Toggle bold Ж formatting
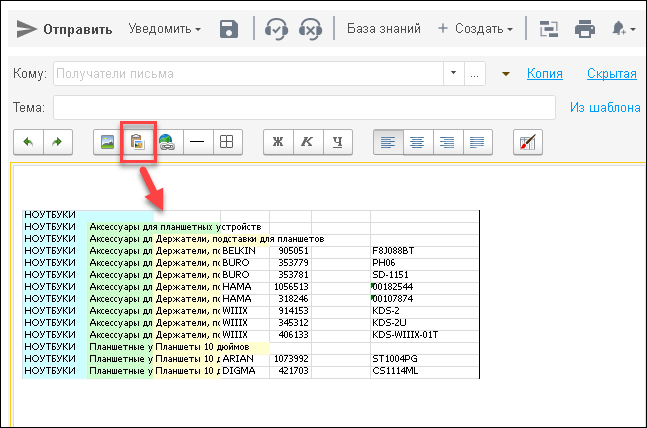647x428 pixels. pos(278,142)
